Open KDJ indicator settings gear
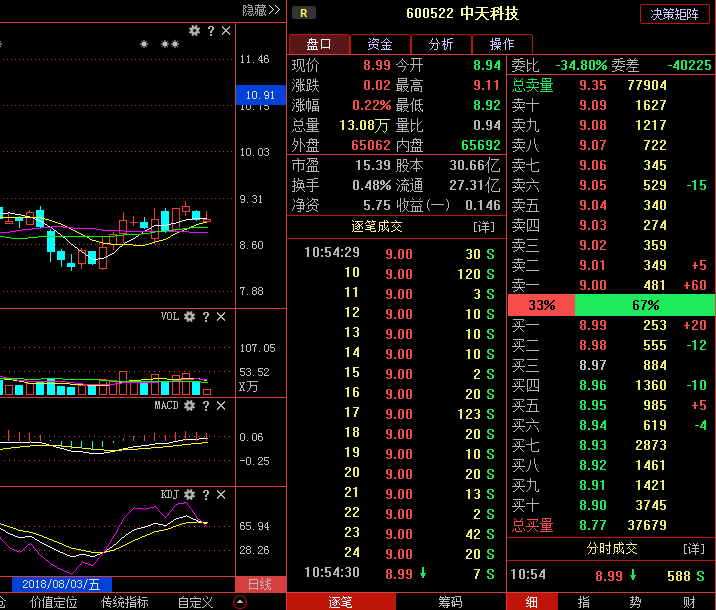 pyautogui.click(x=190, y=494)
